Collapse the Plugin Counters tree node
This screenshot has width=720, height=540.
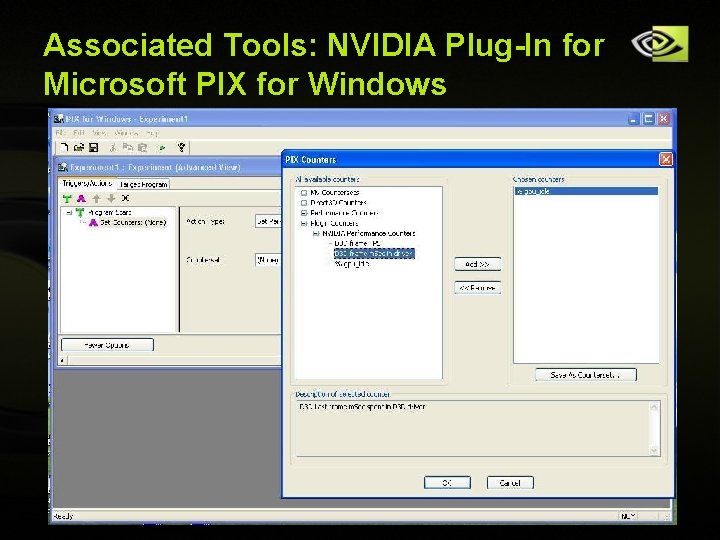tap(304, 223)
